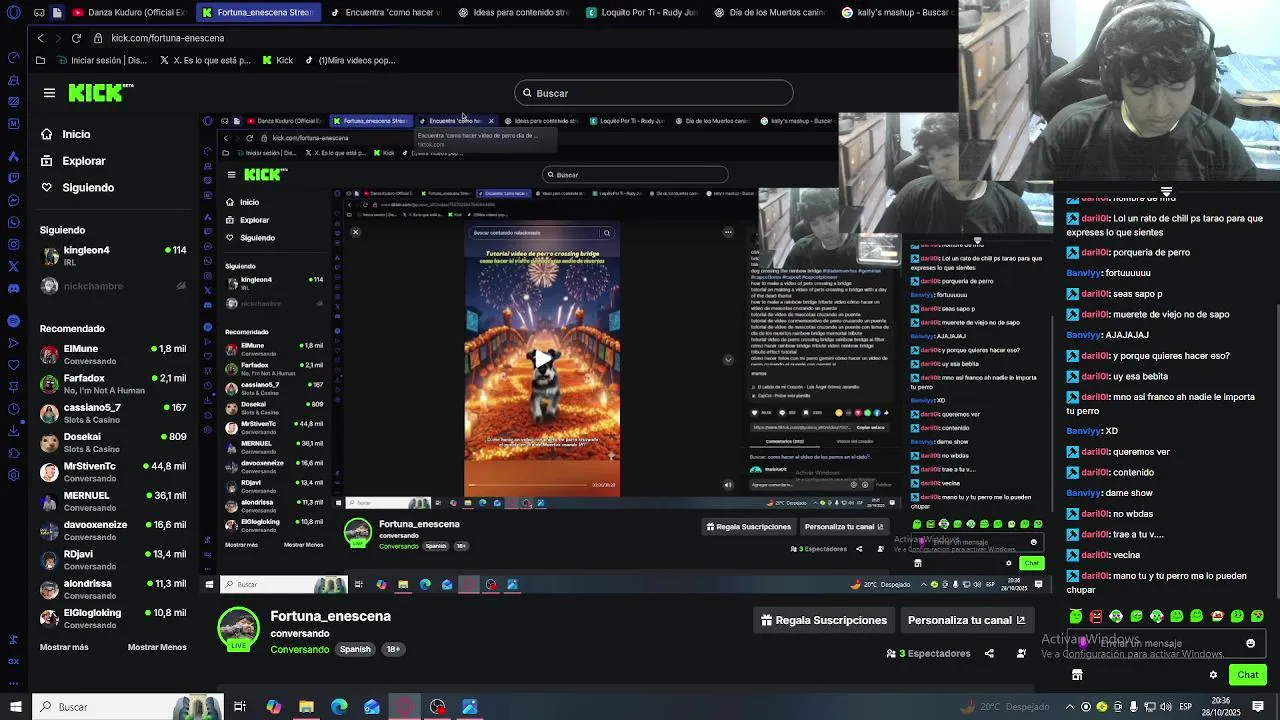Select the first green emote above chat input
Image resolution: width=1280 pixels, height=720 pixels.
1076,616
